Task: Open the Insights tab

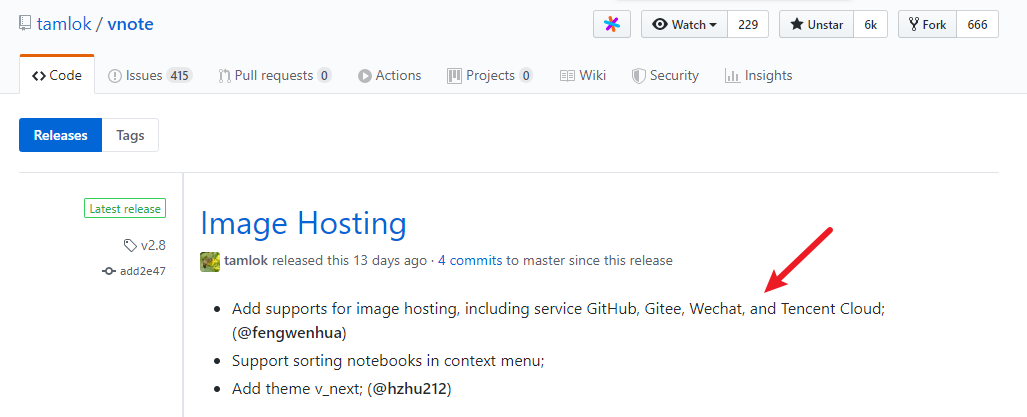Action: [x=759, y=76]
